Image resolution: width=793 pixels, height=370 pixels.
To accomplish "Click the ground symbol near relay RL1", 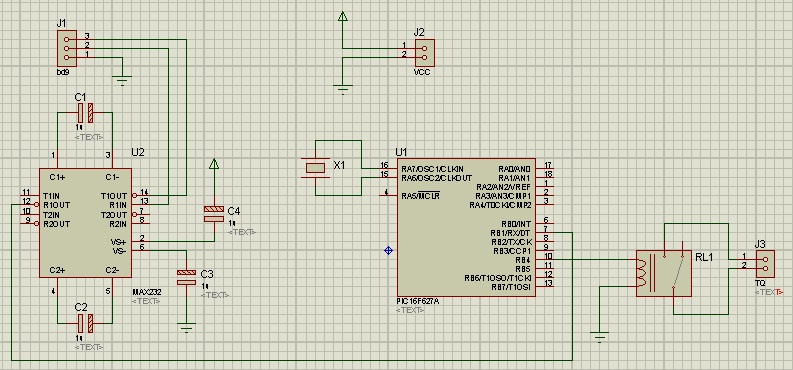I will point(599,338).
